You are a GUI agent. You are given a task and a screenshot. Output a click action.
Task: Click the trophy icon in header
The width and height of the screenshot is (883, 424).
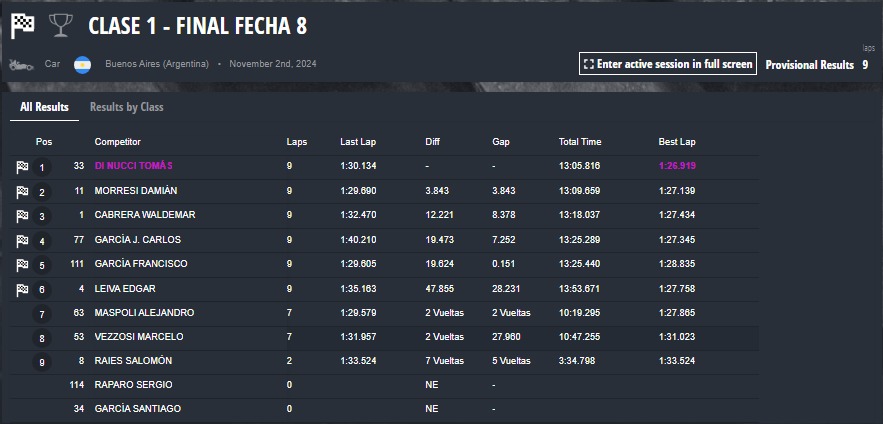[60, 26]
